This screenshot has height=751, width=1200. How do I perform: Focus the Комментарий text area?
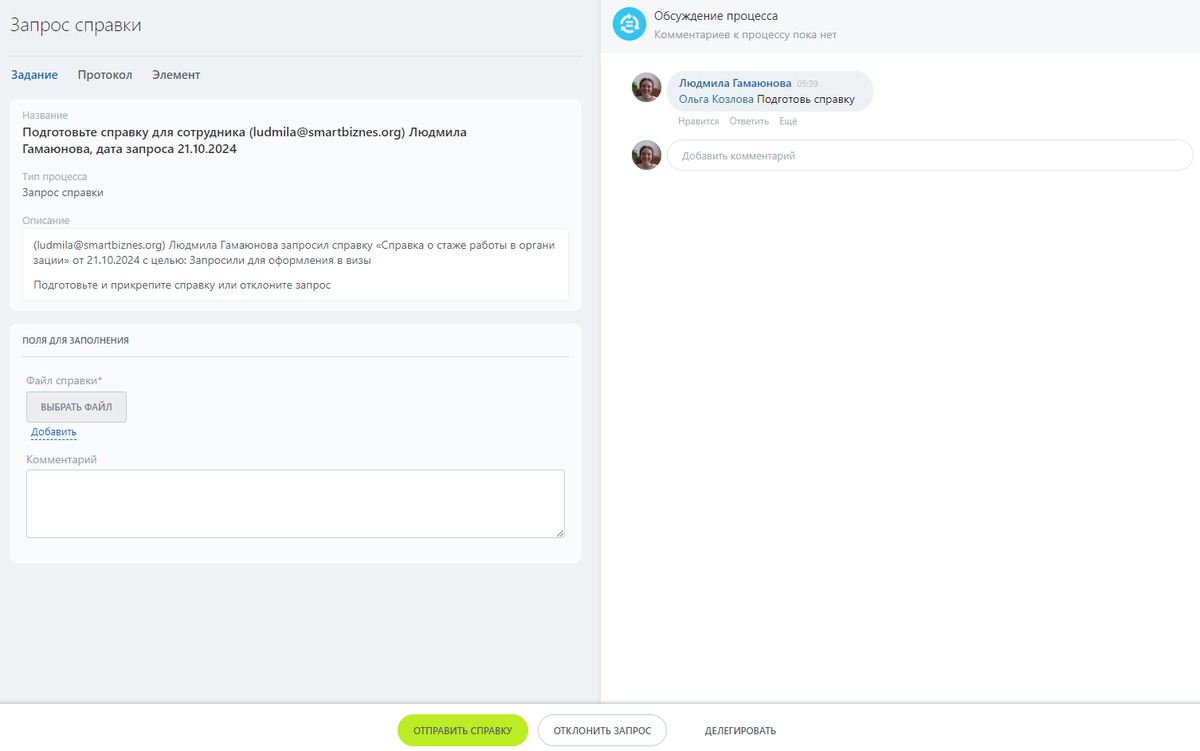point(295,504)
